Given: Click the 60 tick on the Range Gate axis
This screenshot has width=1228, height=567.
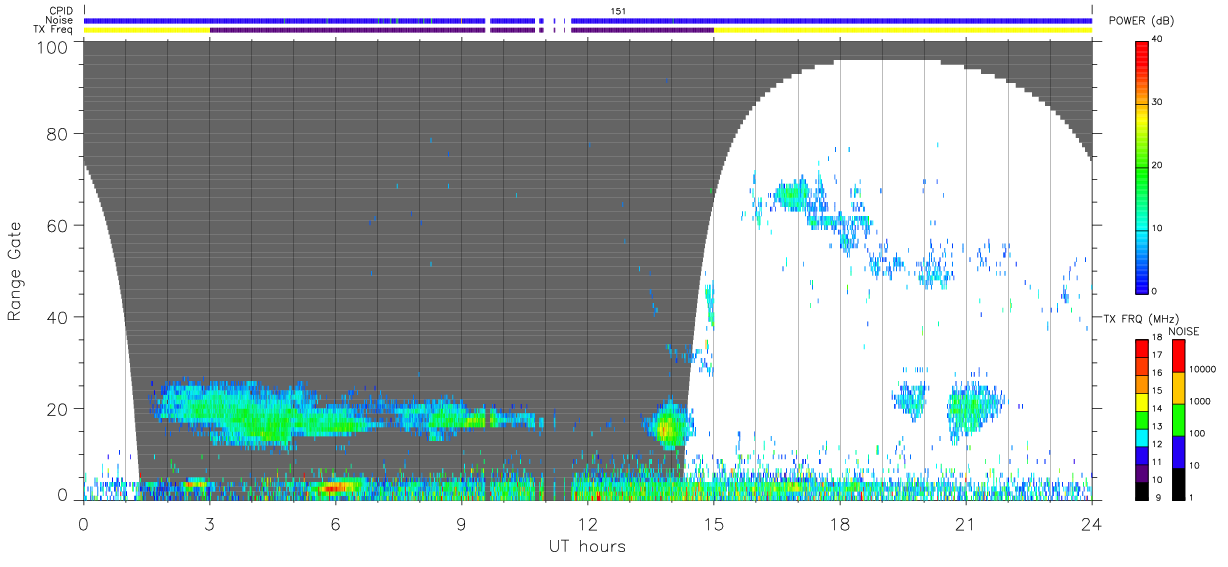Looking at the screenshot, I should [57, 225].
